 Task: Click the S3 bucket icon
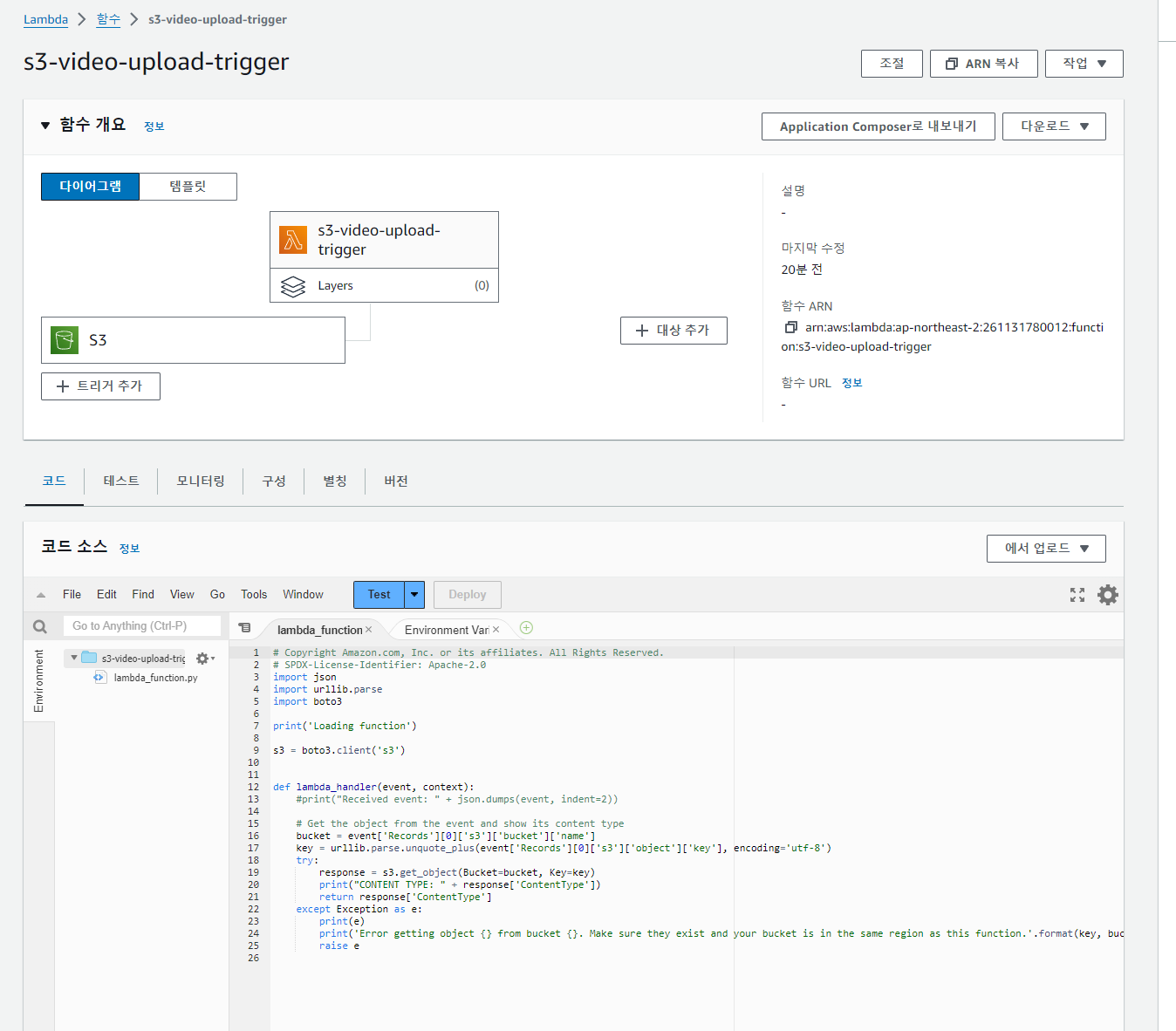click(65, 340)
